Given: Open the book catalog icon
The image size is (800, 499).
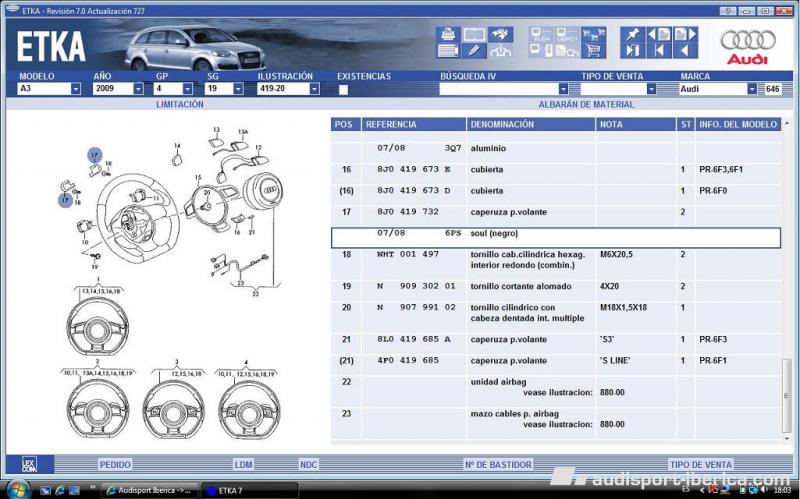Looking at the screenshot, I should click(x=474, y=34).
